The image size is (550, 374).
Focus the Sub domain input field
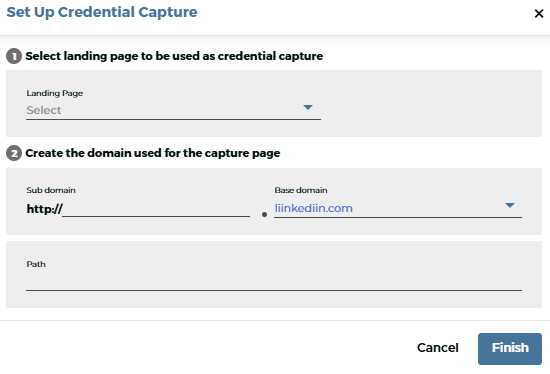[x=156, y=209]
